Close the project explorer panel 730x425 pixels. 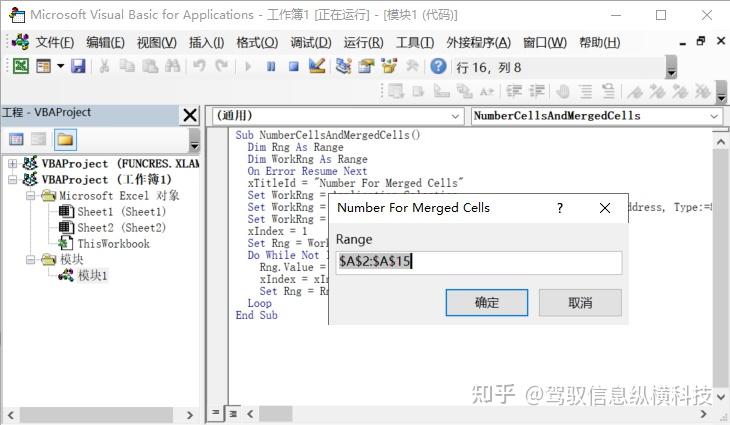coord(190,115)
